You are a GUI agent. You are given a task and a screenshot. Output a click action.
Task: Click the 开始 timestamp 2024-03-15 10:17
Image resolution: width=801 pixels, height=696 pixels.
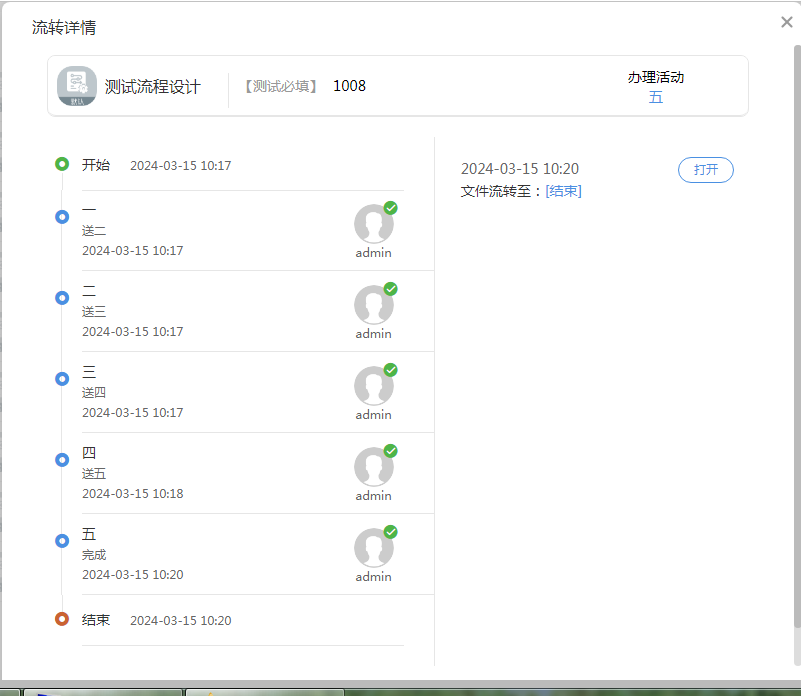click(x=180, y=166)
